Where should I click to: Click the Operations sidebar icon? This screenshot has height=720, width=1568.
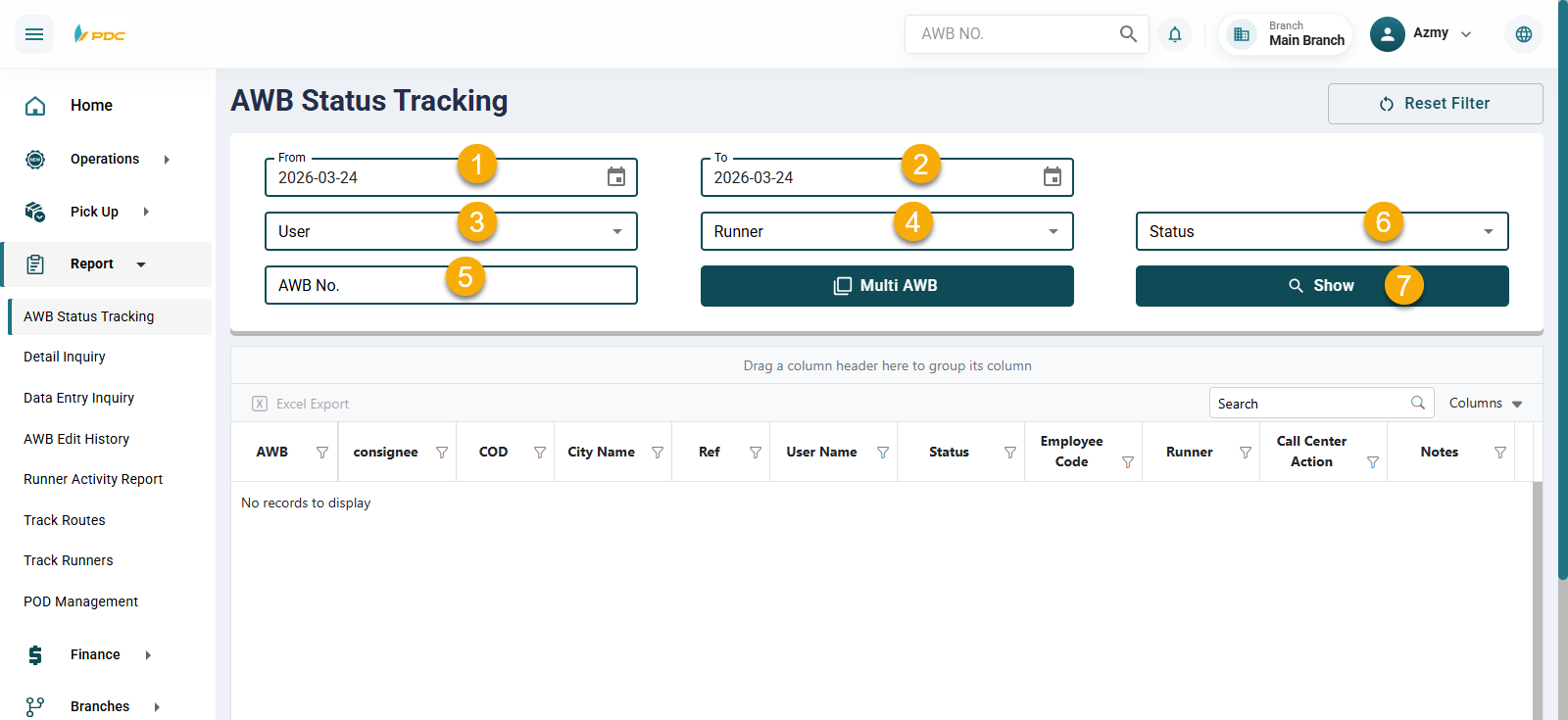pos(35,160)
